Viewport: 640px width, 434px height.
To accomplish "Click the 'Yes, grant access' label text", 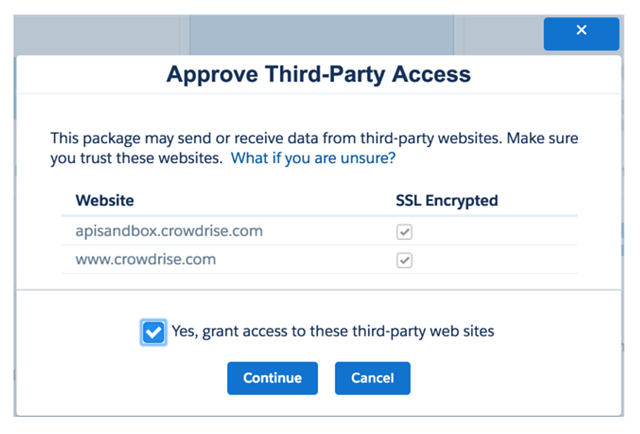I will point(333,332).
